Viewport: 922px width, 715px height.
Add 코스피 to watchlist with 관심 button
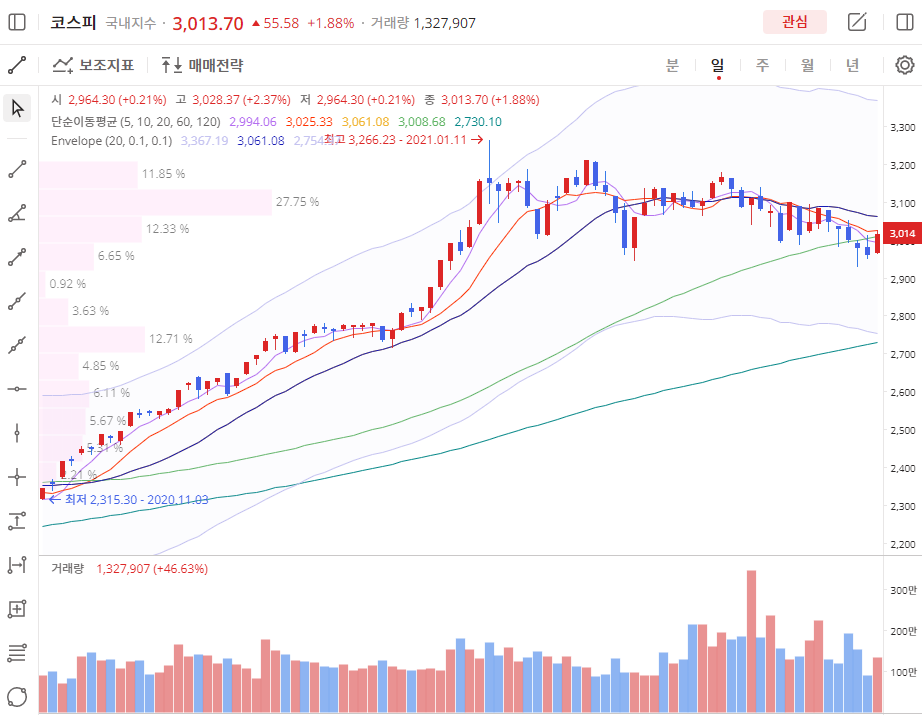[x=794, y=22]
